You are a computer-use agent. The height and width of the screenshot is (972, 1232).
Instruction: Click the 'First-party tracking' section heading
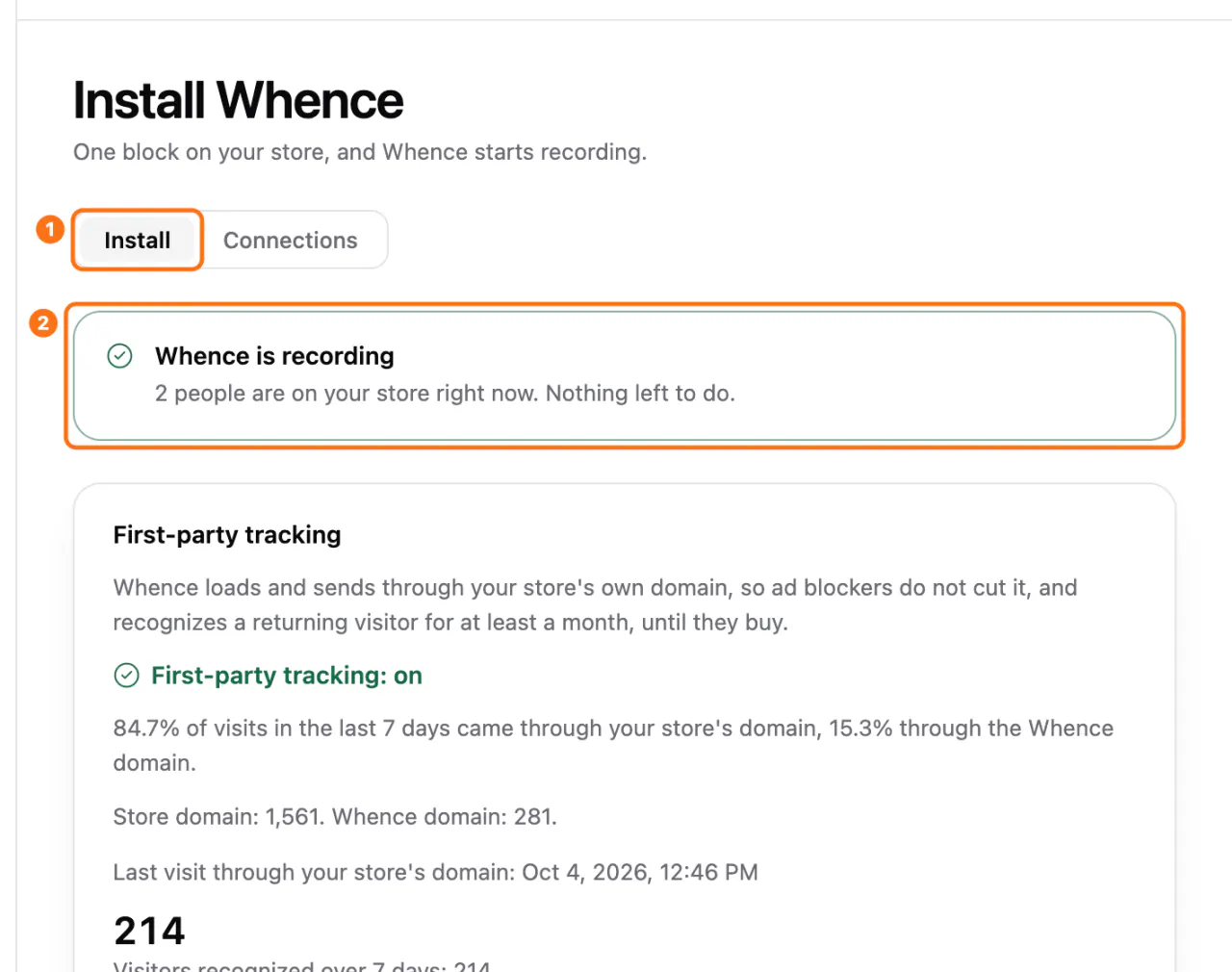tap(227, 535)
